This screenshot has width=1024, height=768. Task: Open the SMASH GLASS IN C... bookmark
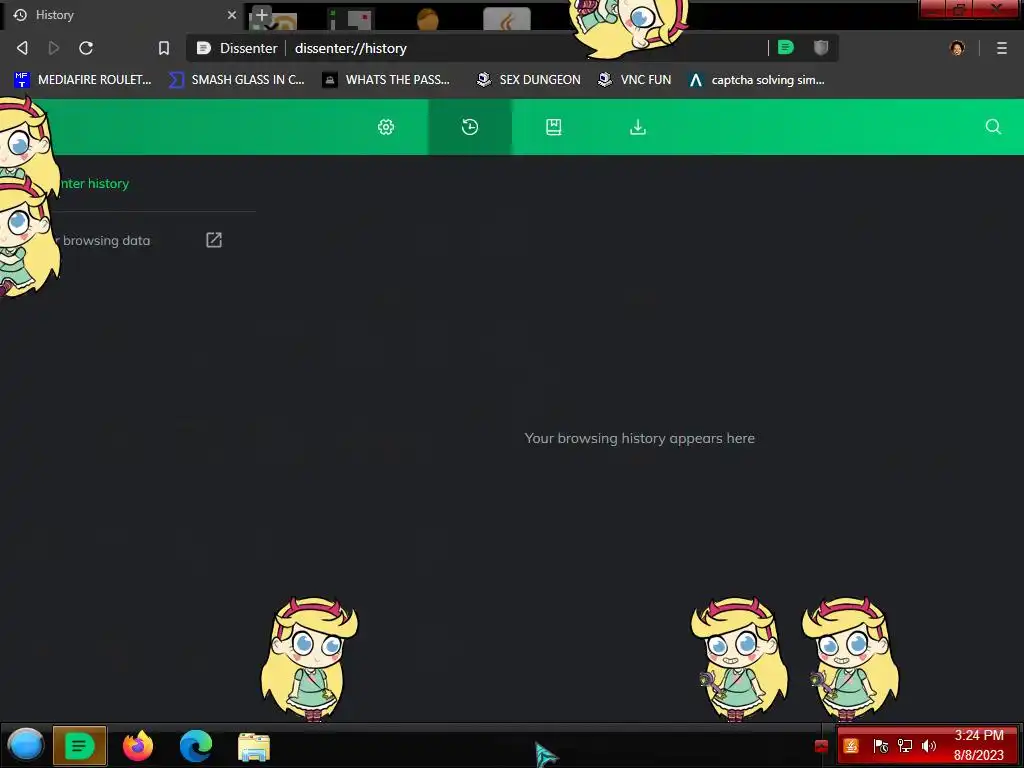click(236, 80)
